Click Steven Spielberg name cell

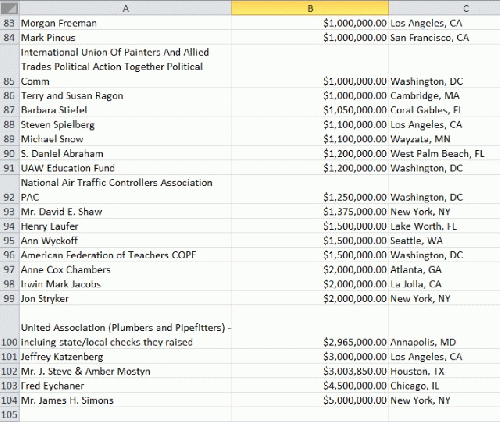pyautogui.click(x=126, y=125)
